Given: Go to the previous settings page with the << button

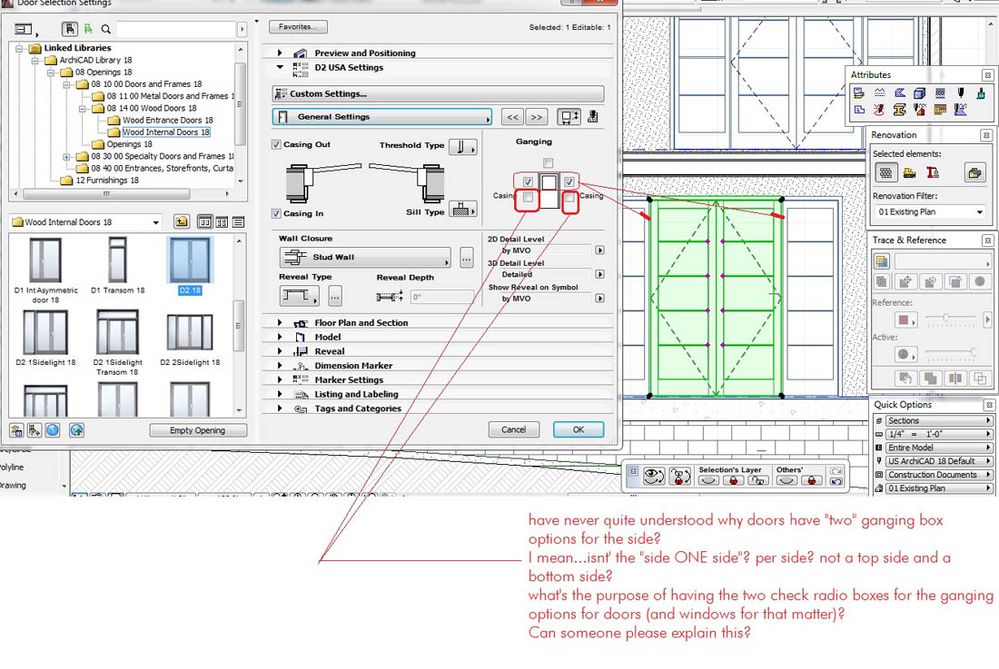Looking at the screenshot, I should [513, 117].
